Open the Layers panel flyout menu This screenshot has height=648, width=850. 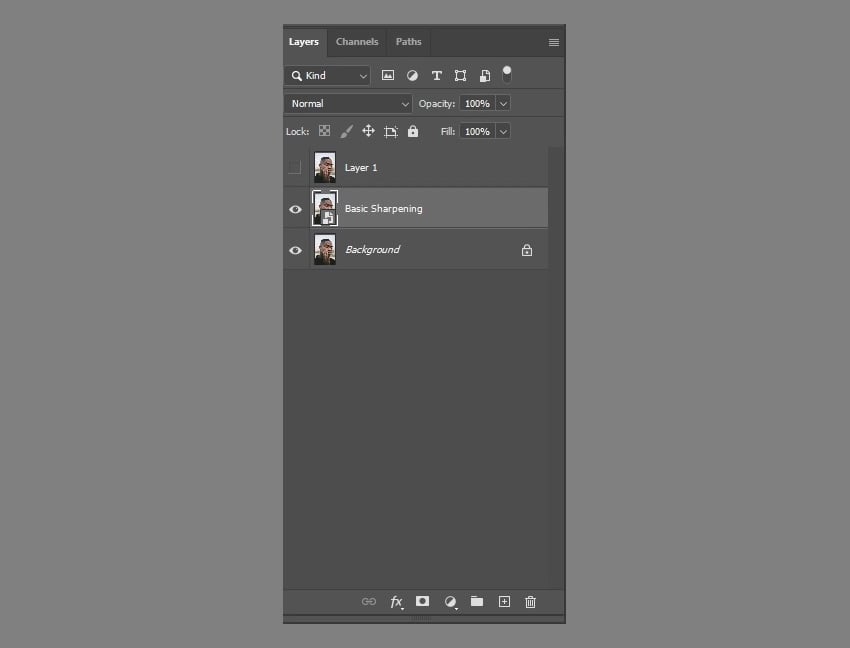(x=554, y=42)
